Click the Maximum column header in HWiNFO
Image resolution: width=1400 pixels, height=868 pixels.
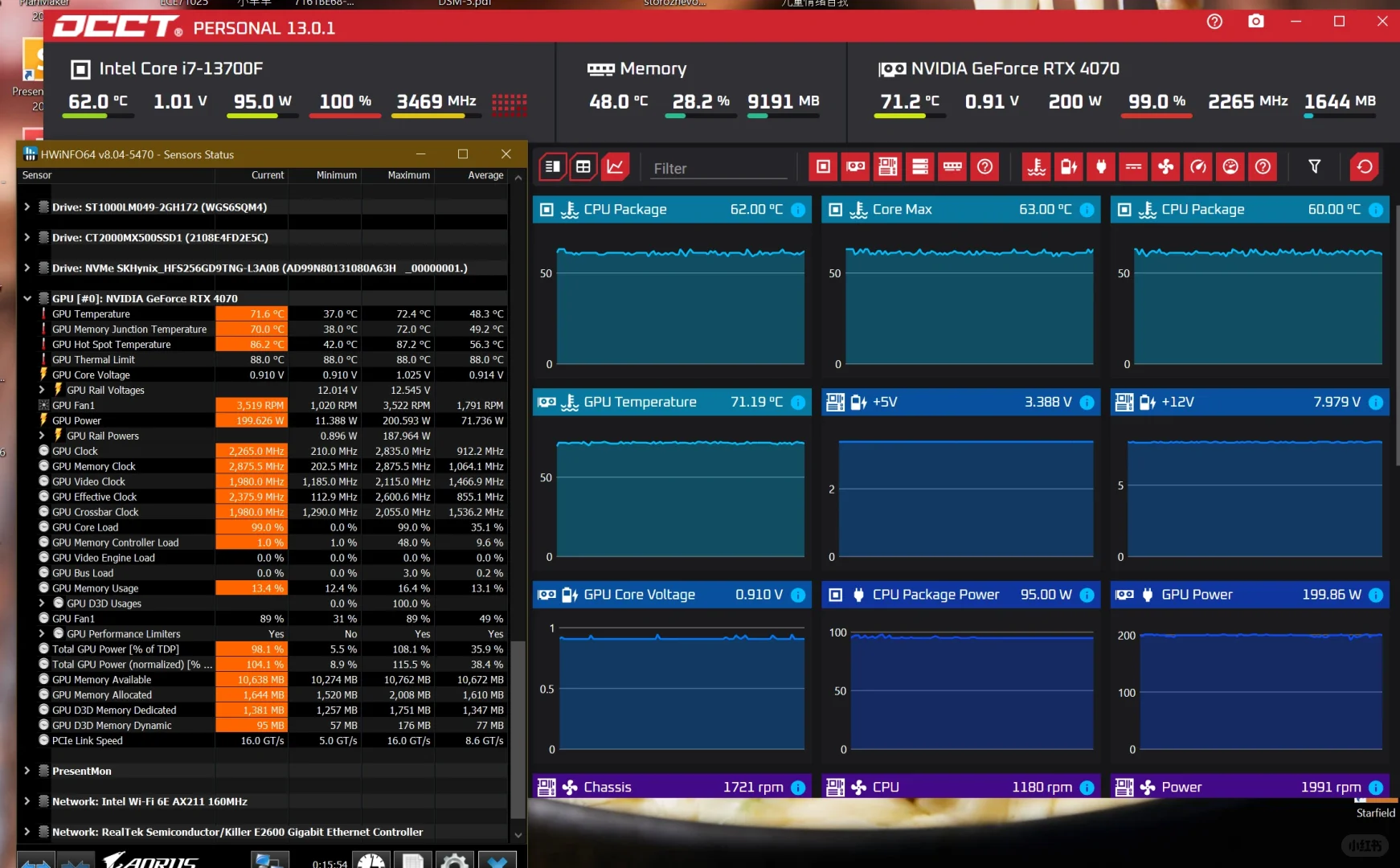[398, 175]
